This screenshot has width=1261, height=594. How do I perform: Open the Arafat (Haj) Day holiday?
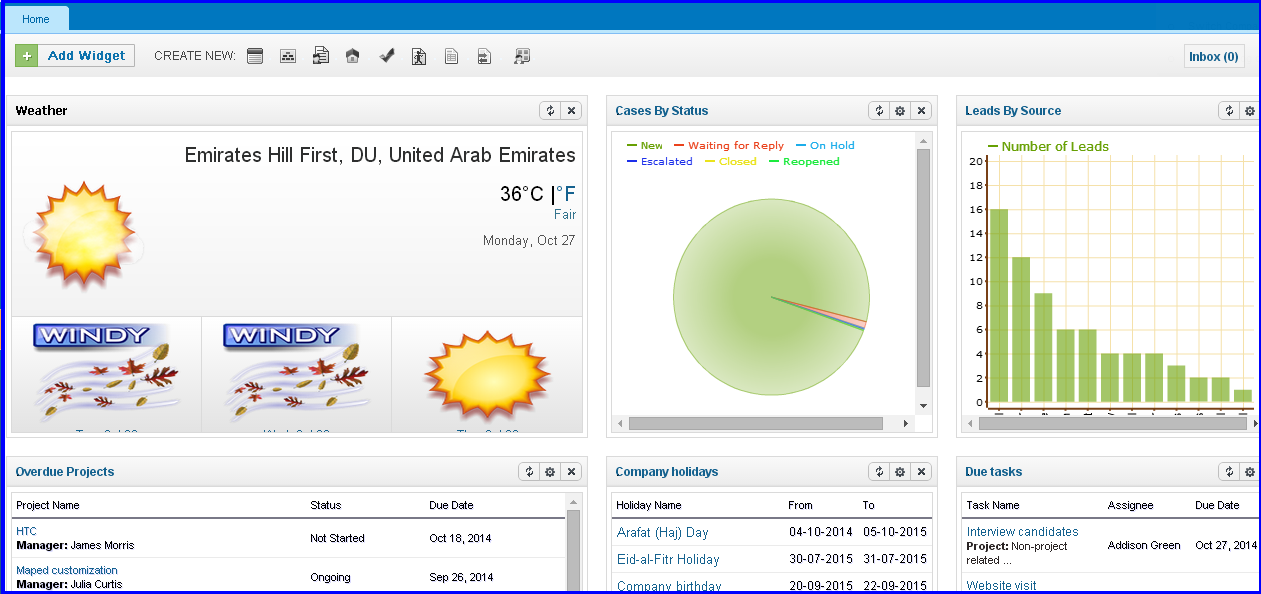pos(663,533)
